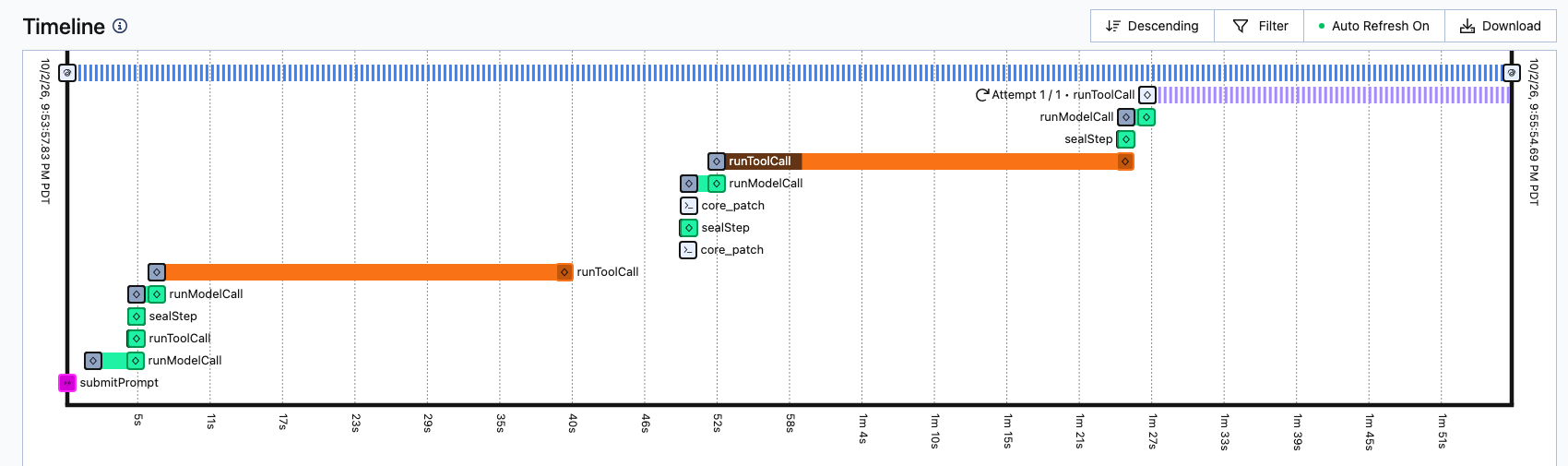1568x466 pixels.
Task: Click start marker of unhighlighted orange runToolCall bar
Action: coord(157,272)
